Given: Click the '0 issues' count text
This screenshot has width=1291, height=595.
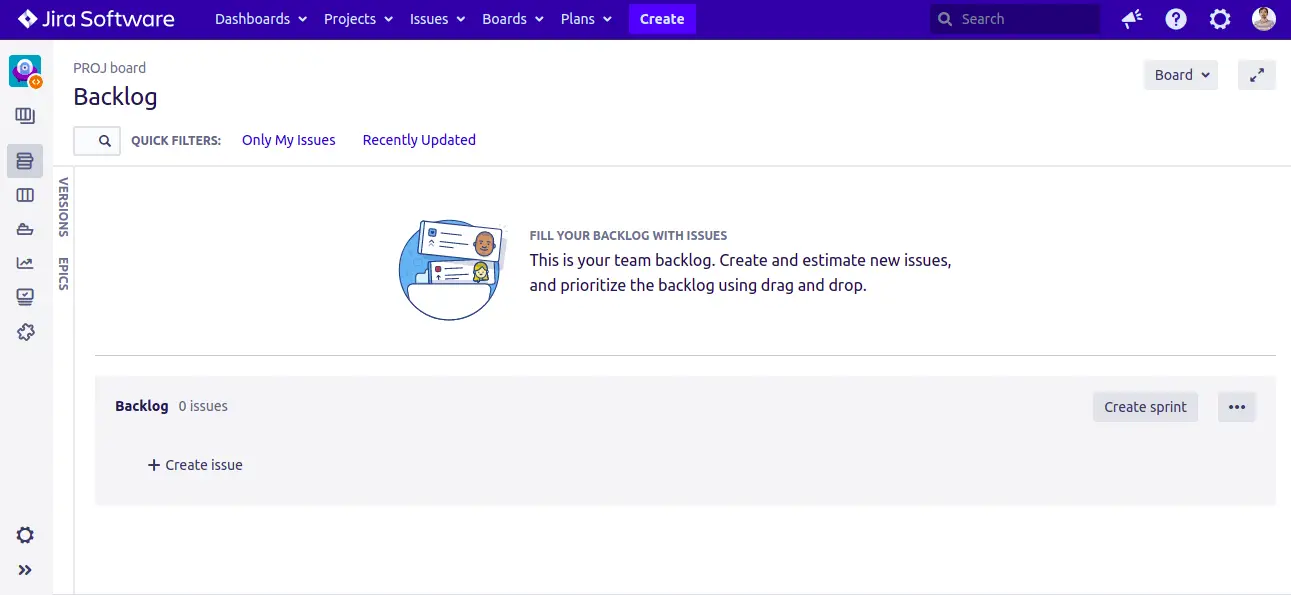Looking at the screenshot, I should 203,406.
